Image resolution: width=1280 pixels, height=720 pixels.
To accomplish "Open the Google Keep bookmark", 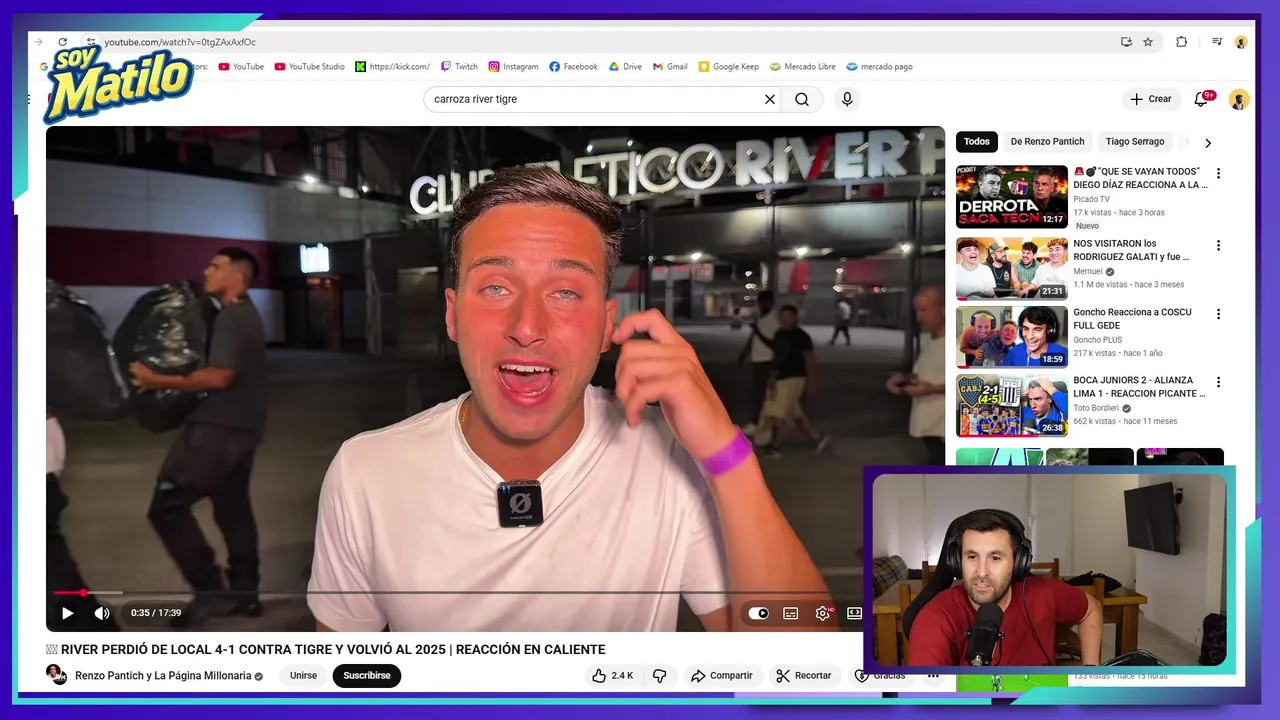I will pyautogui.click(x=729, y=67).
